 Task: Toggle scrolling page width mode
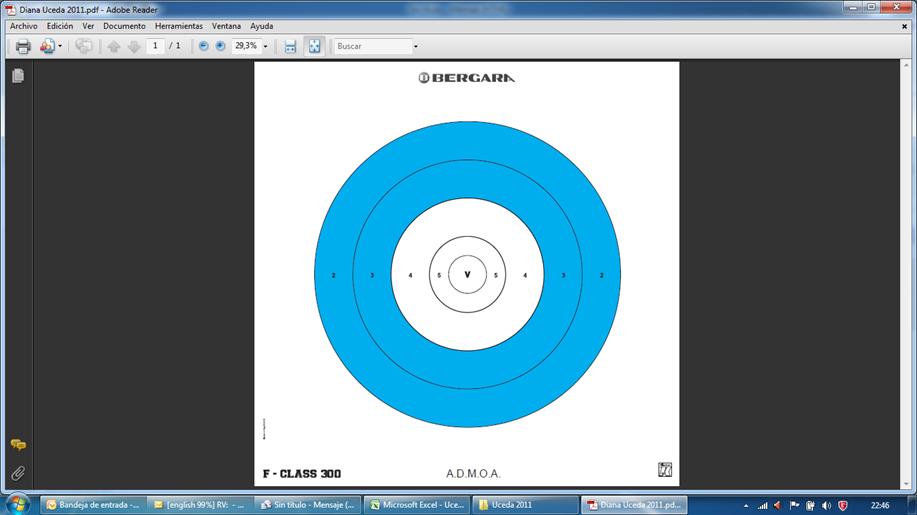coord(290,46)
